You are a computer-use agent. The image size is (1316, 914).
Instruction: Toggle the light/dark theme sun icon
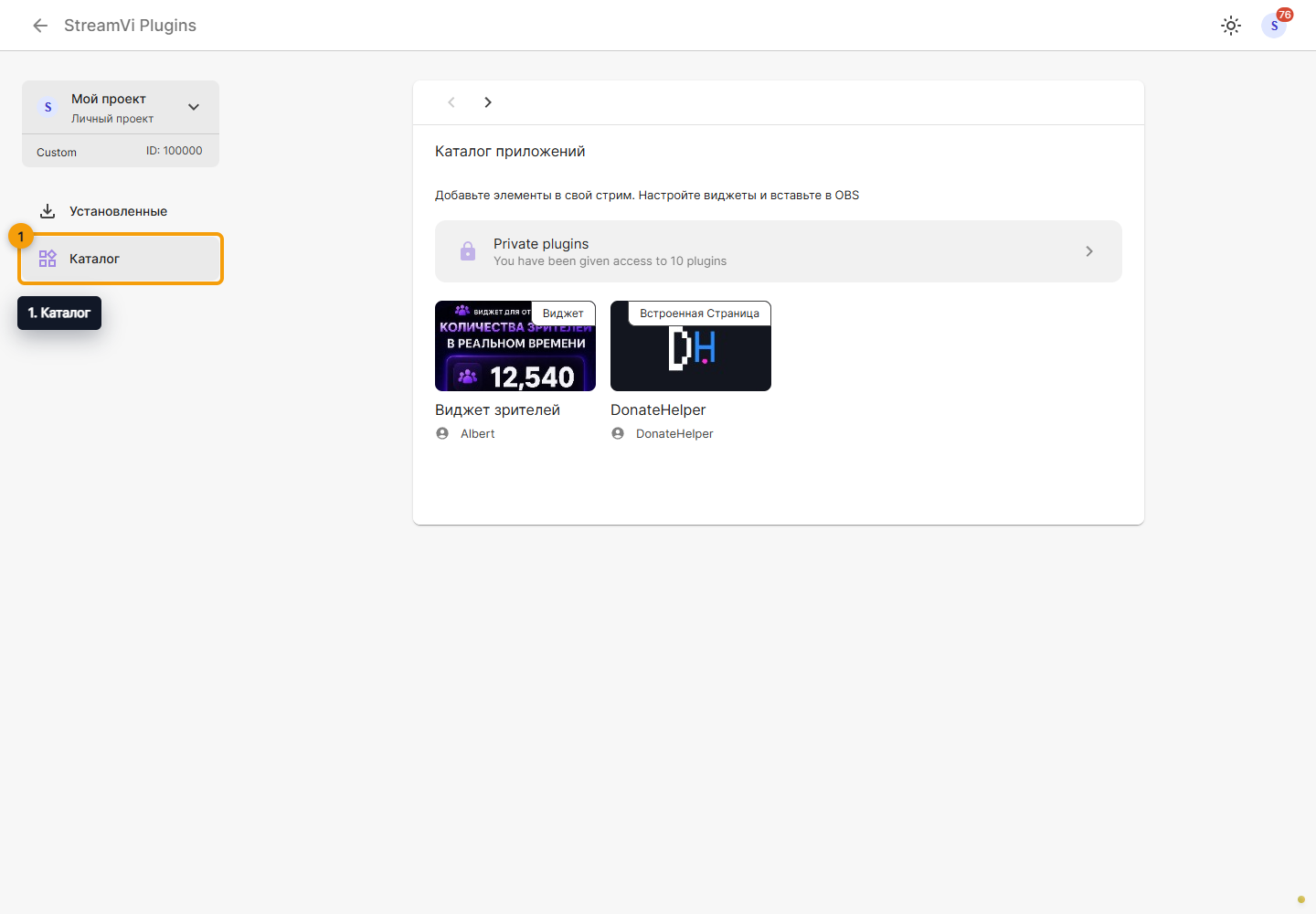(x=1231, y=26)
